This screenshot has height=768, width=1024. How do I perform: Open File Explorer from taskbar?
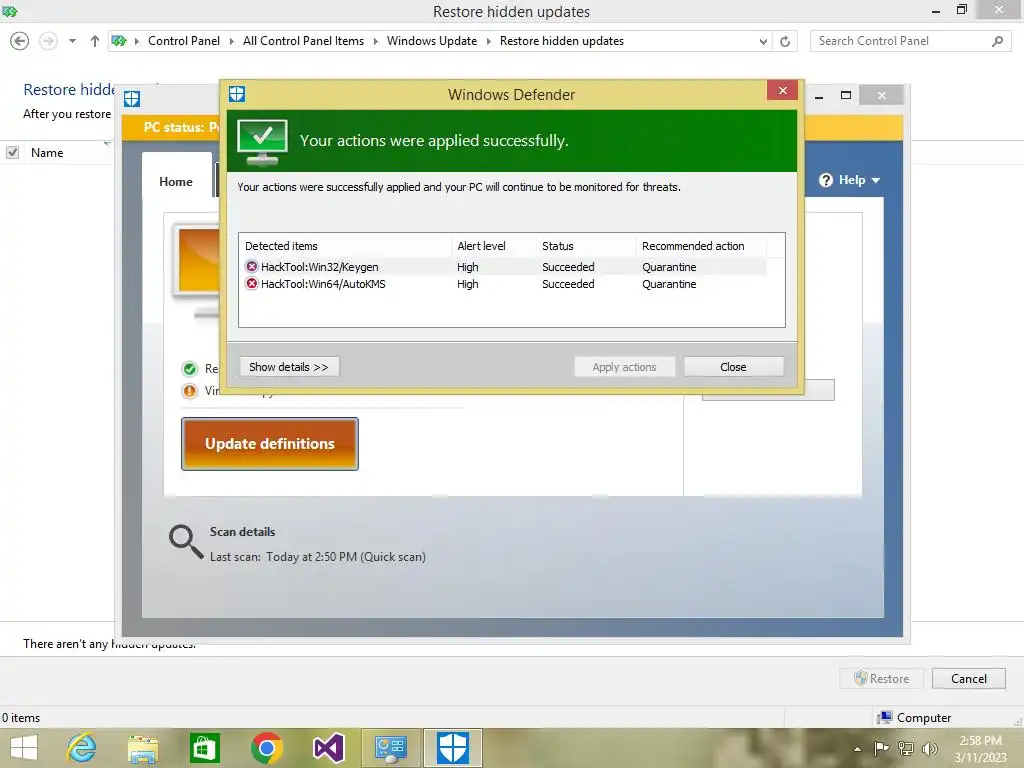coord(143,748)
